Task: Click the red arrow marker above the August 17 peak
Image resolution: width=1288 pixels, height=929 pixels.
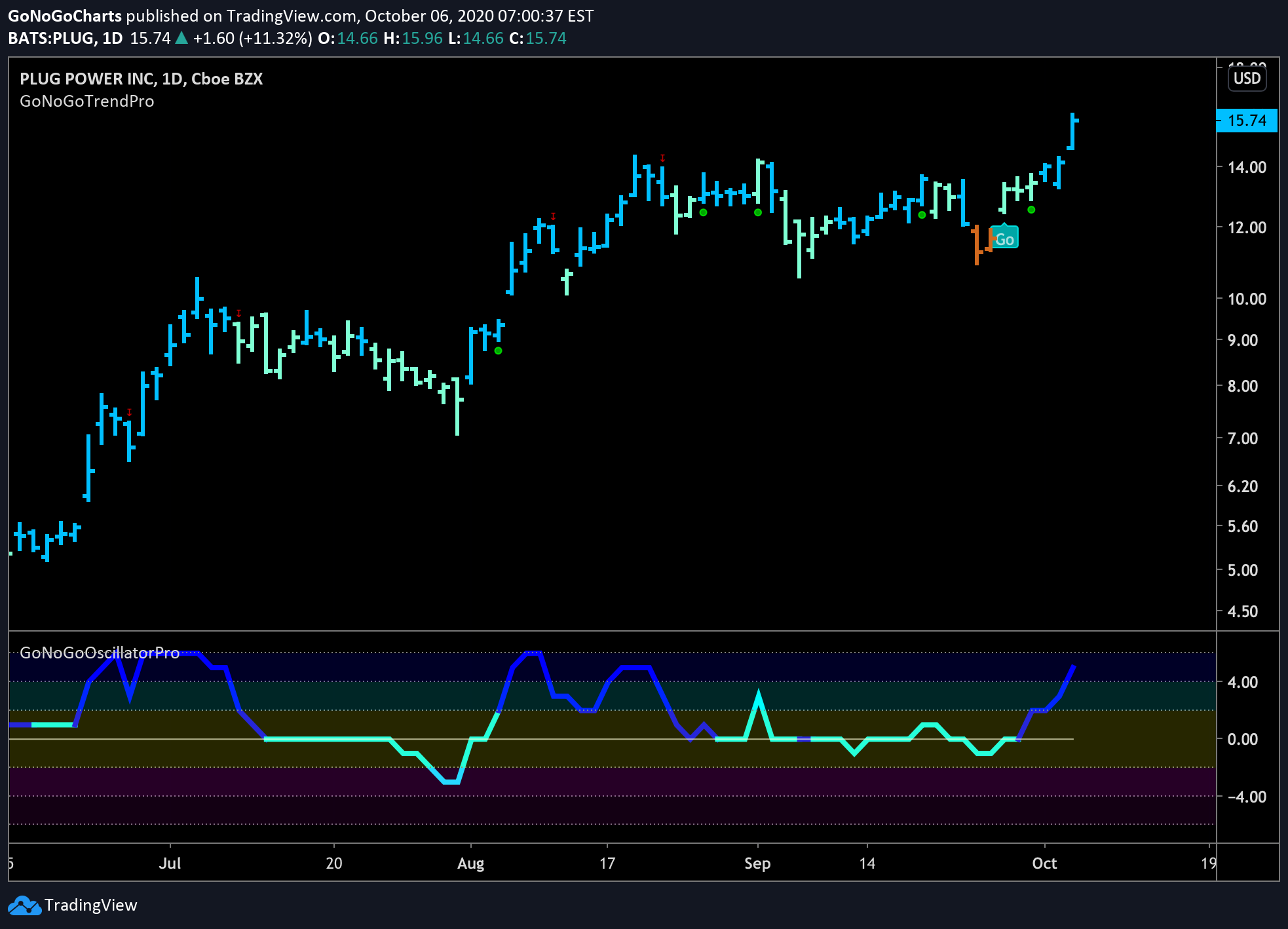Action: point(662,158)
